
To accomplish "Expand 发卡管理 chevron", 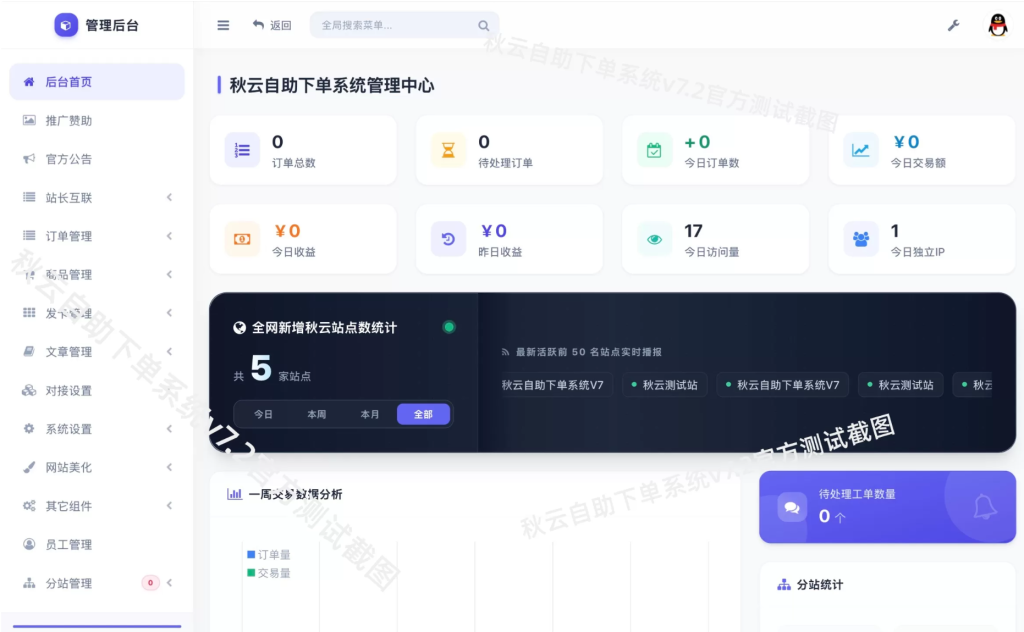I will pos(169,313).
